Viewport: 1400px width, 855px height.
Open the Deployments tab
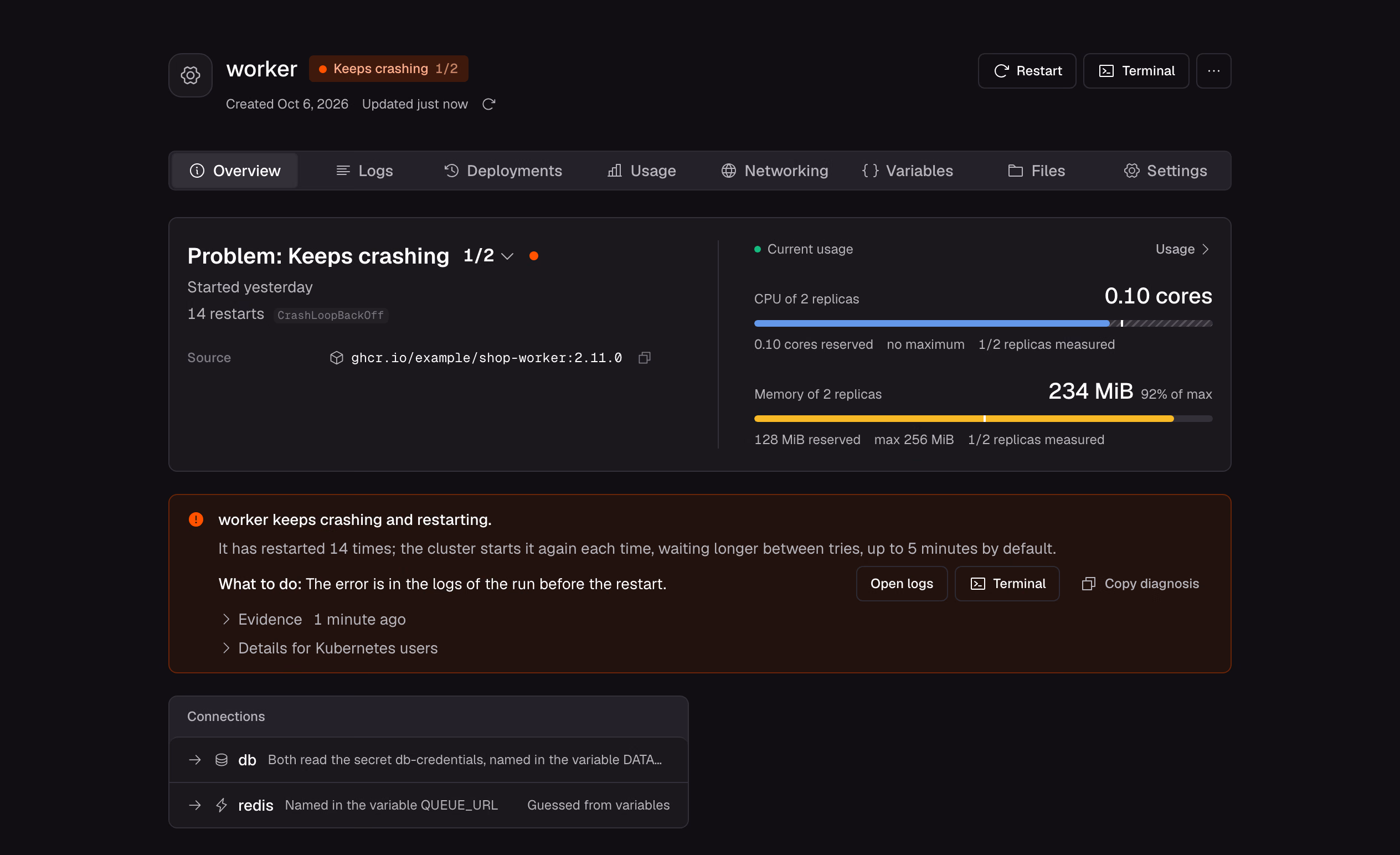pyautogui.click(x=503, y=171)
